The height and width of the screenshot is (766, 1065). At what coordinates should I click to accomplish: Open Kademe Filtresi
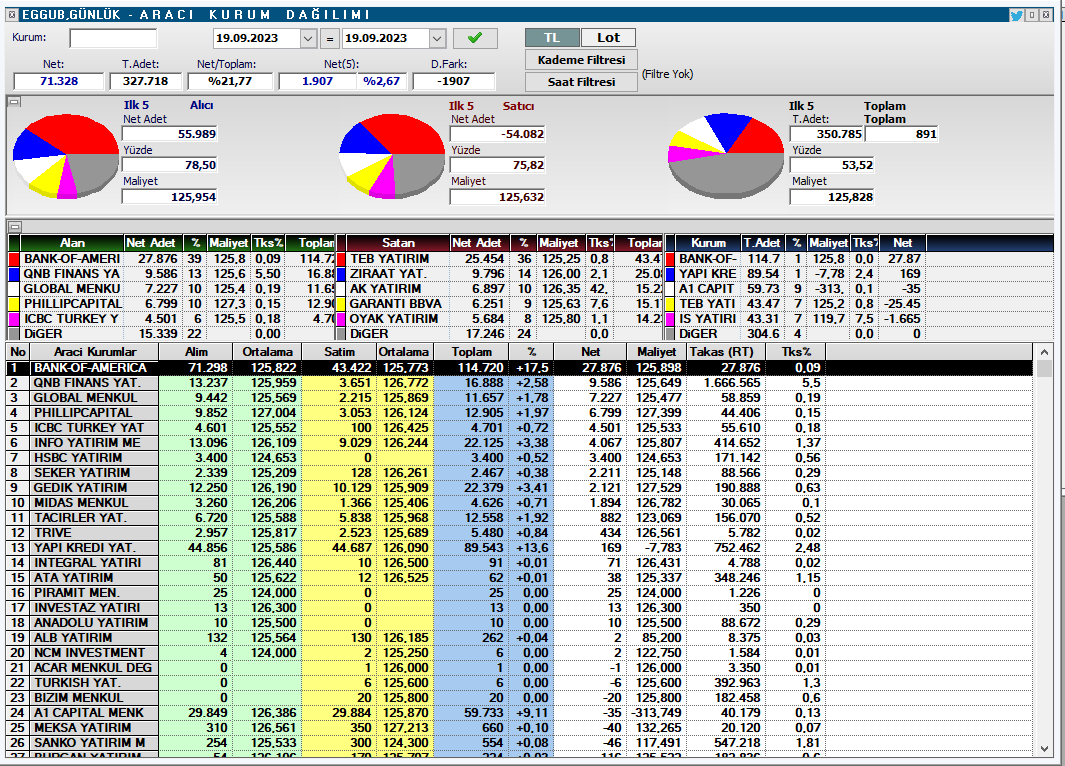coord(581,60)
